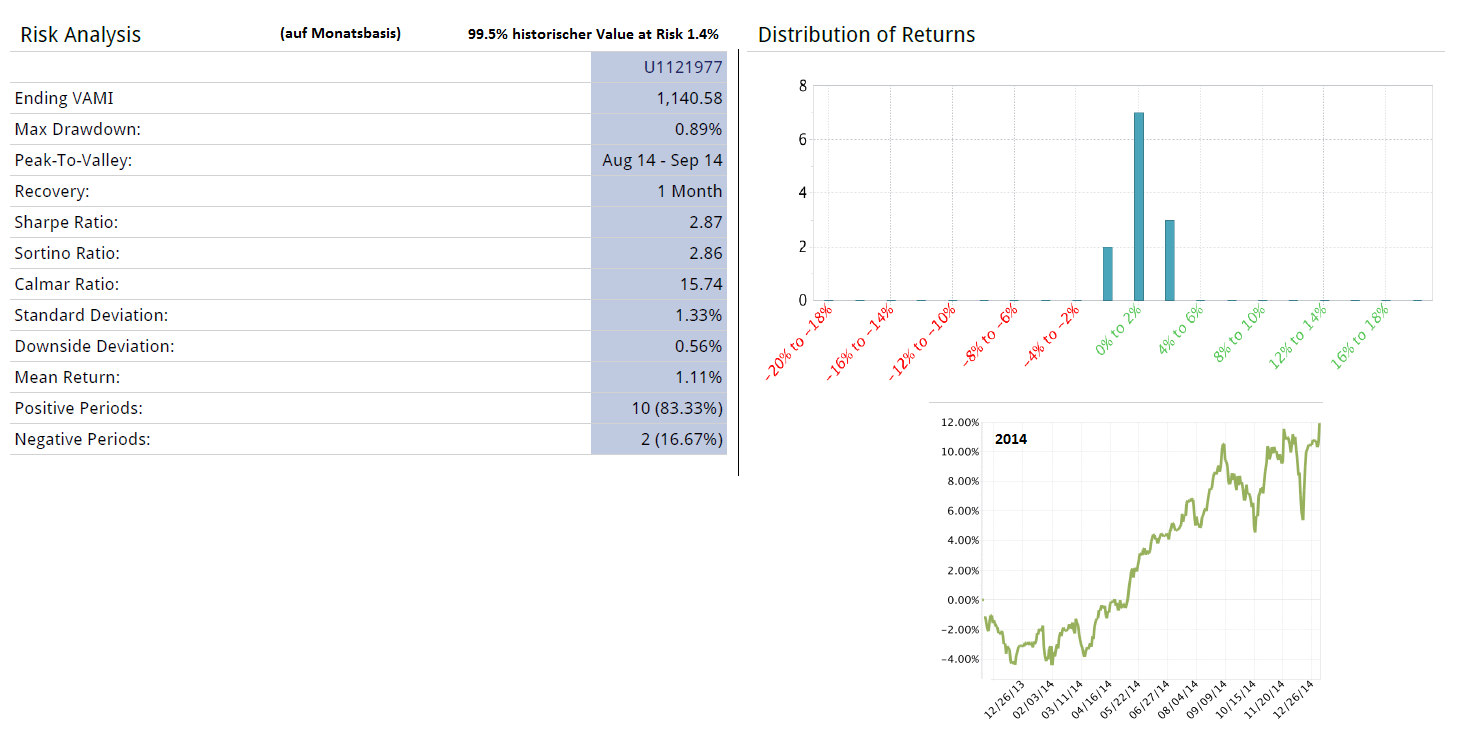
Task: Click the histogram bar with height three
Action: 1170,260
